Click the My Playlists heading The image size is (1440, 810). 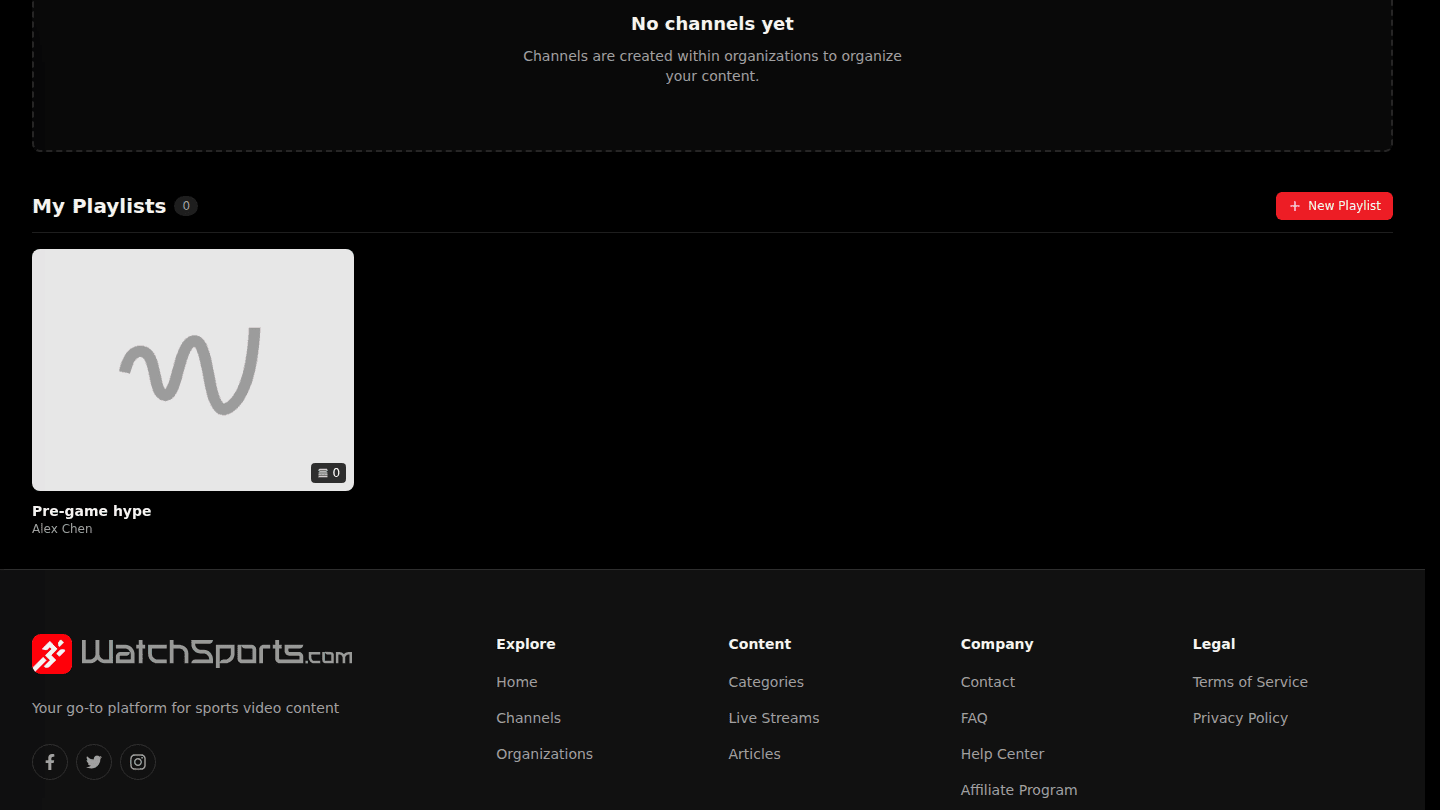point(99,206)
